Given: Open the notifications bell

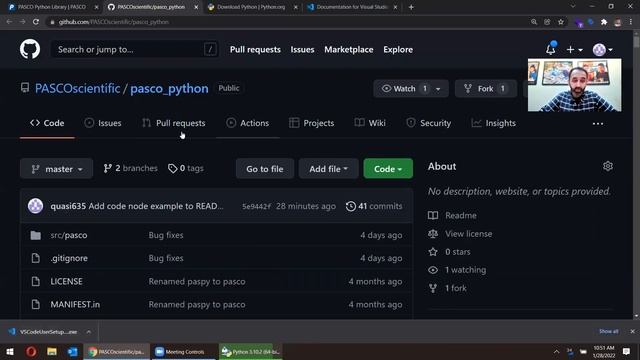Looking at the screenshot, I should pyautogui.click(x=551, y=49).
